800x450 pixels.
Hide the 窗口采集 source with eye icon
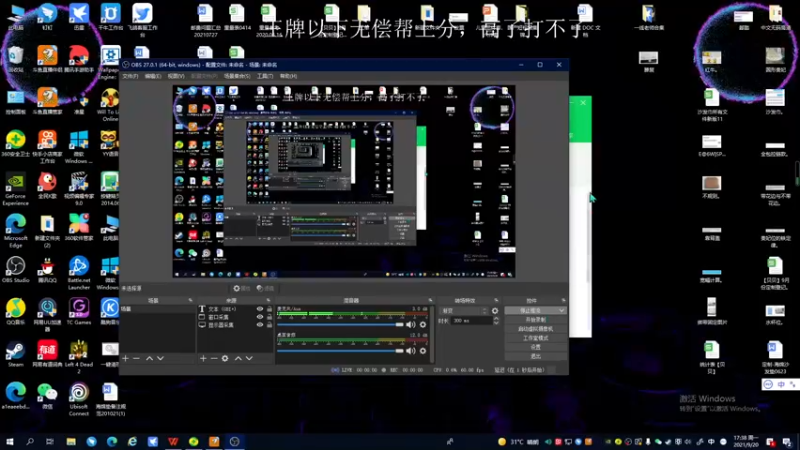tap(260, 317)
